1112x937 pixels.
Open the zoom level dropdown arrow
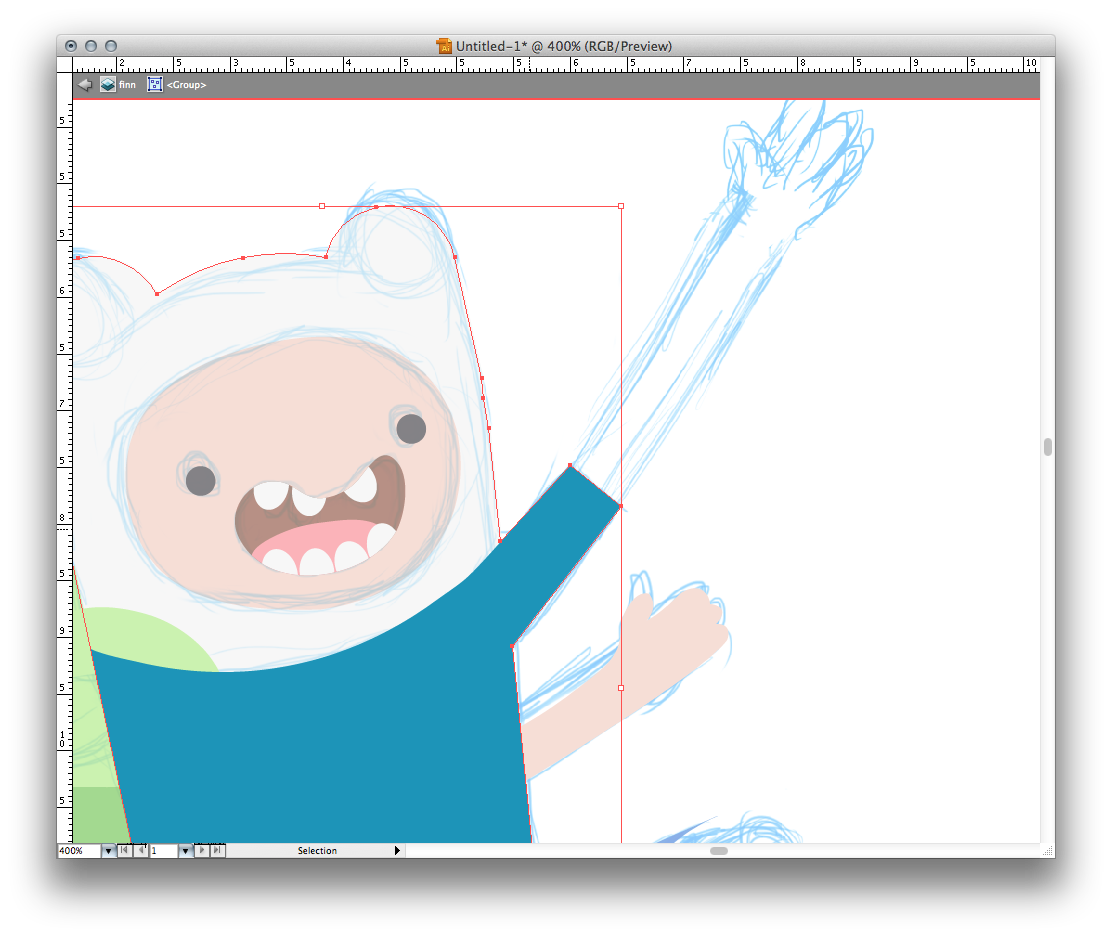[x=108, y=851]
